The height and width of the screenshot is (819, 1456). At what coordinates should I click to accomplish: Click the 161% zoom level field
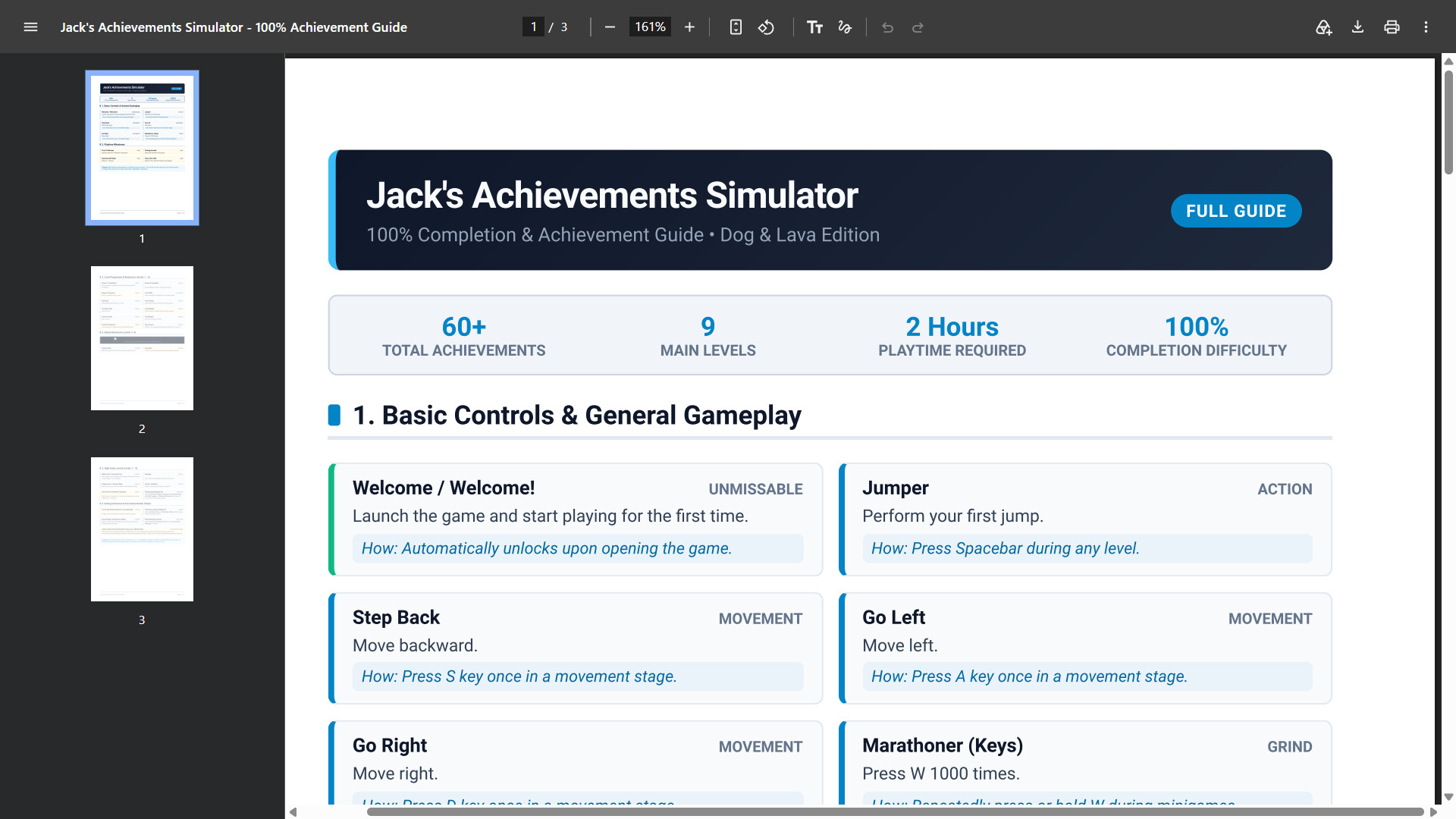tap(650, 27)
